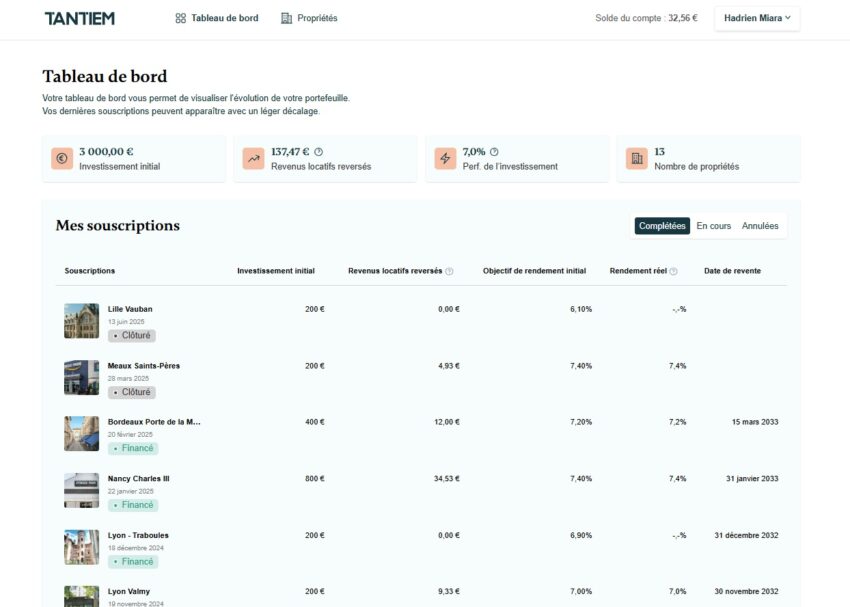Go to the Propriétés page
The width and height of the screenshot is (850, 607).
(x=309, y=18)
